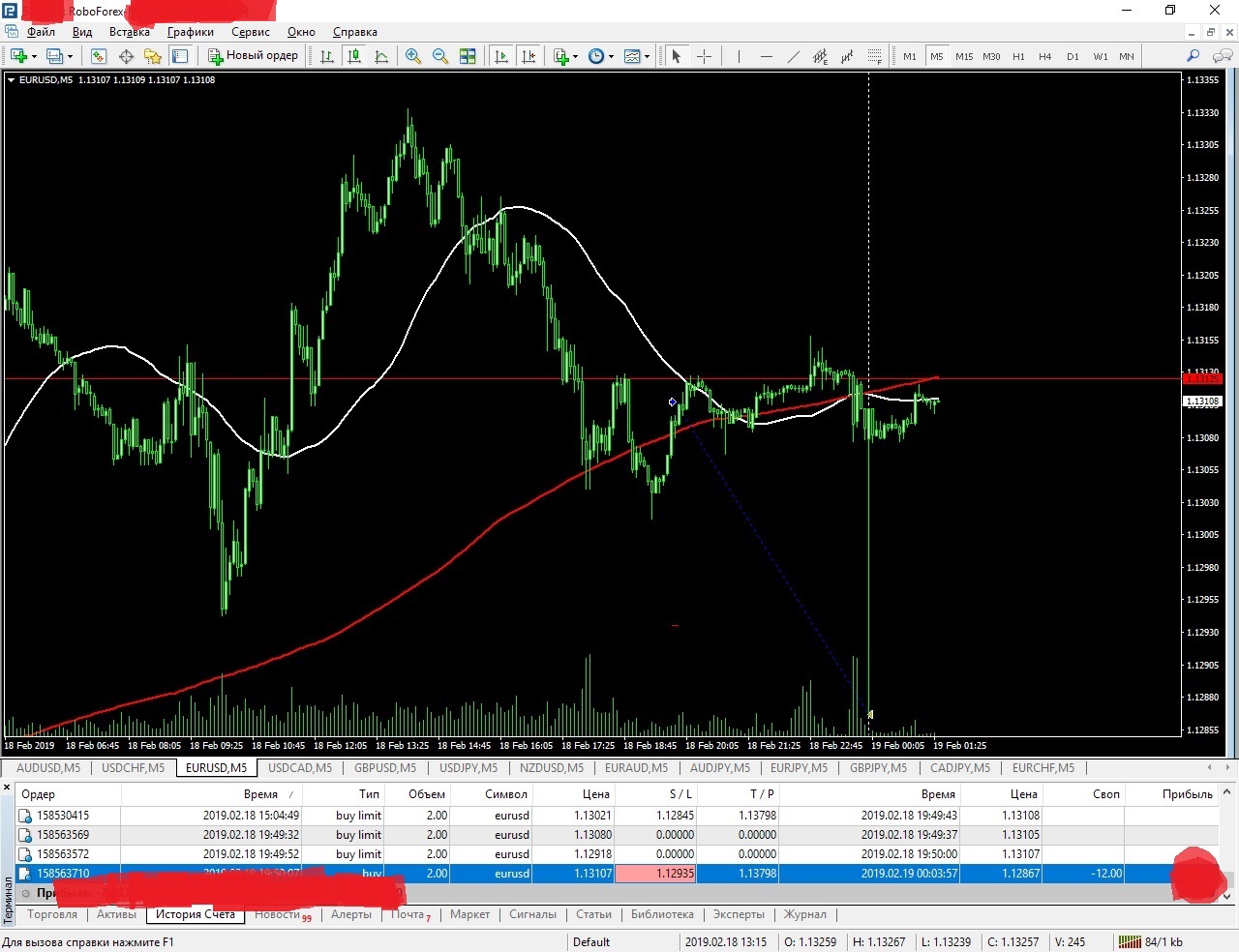Expand indicators list dropdown arrow
This screenshot has height=952, width=1239.
(x=576, y=56)
